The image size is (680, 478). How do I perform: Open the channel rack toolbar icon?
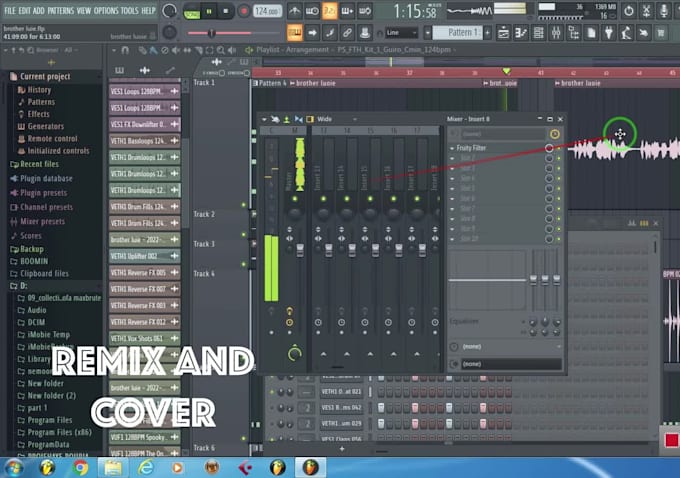538,33
